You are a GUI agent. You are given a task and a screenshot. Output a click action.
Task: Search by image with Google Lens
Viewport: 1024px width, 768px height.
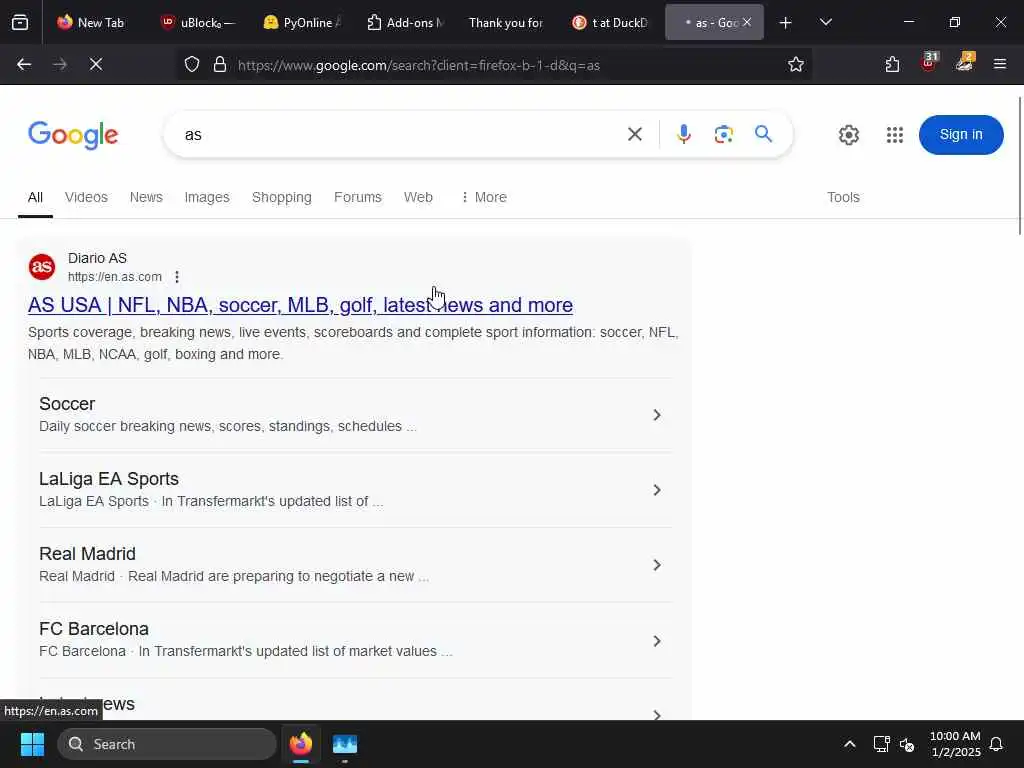[x=724, y=135]
